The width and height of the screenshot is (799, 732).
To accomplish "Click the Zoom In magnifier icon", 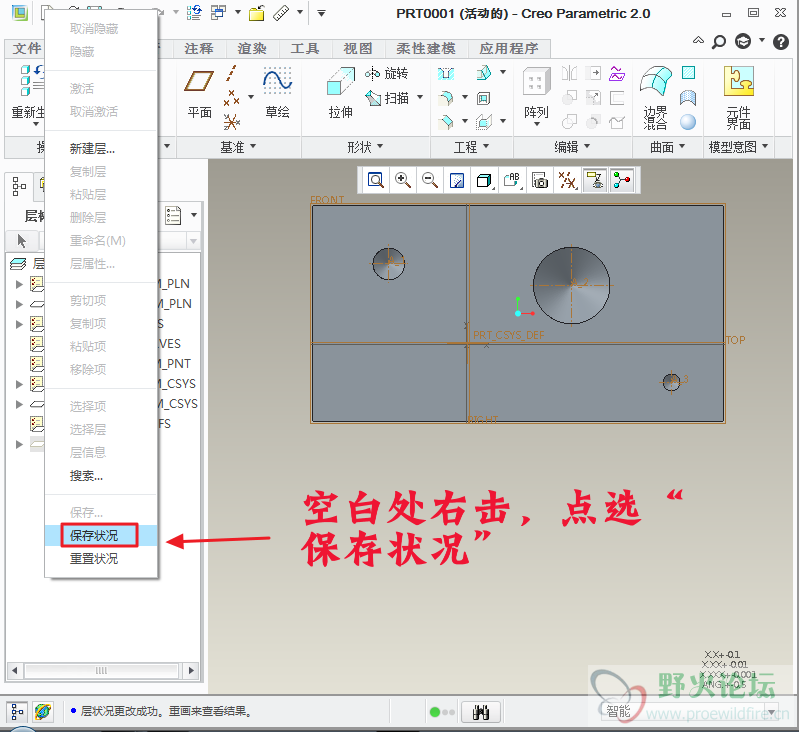I will point(403,180).
